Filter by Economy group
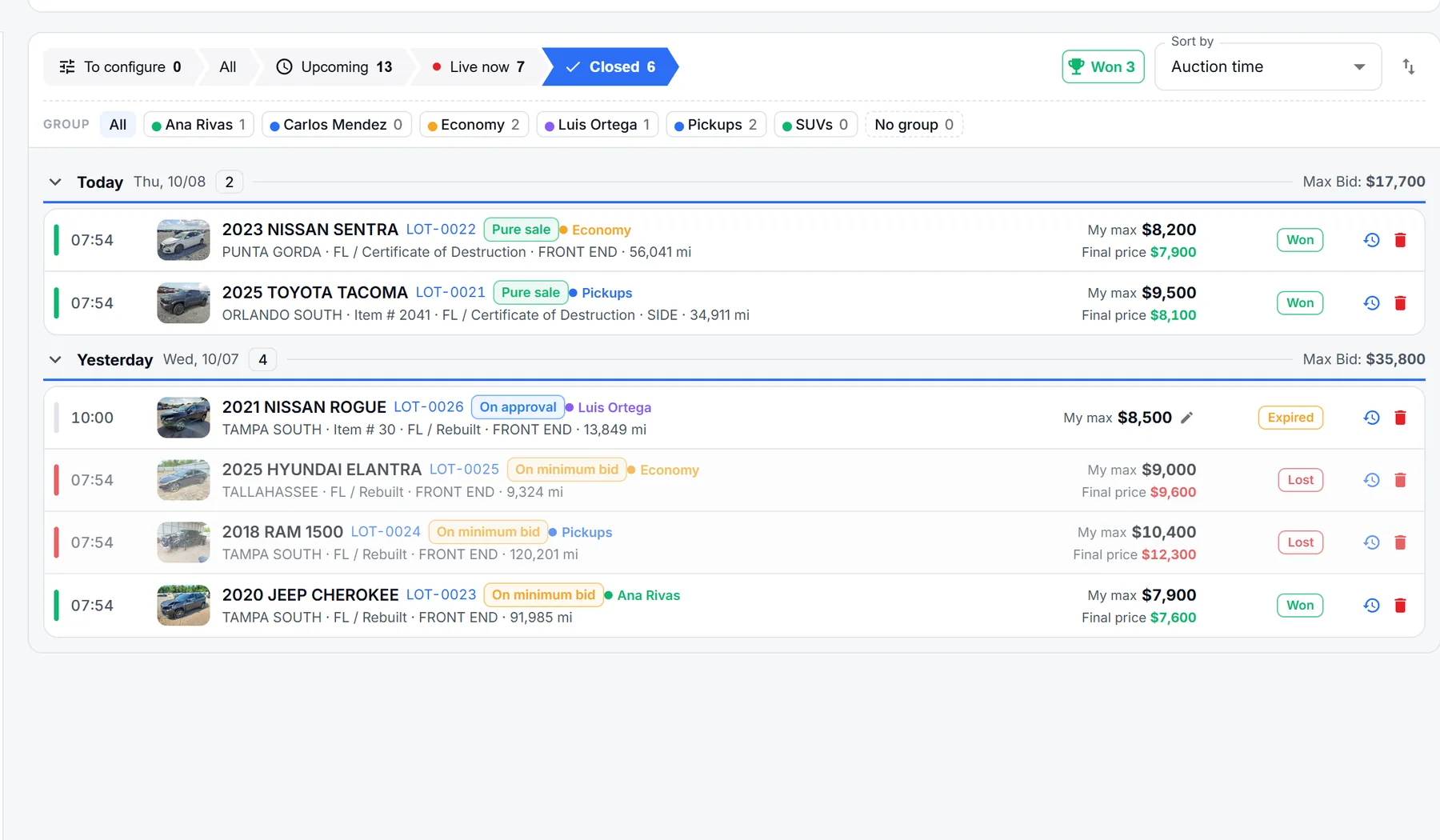The image size is (1440, 840). coord(474,125)
